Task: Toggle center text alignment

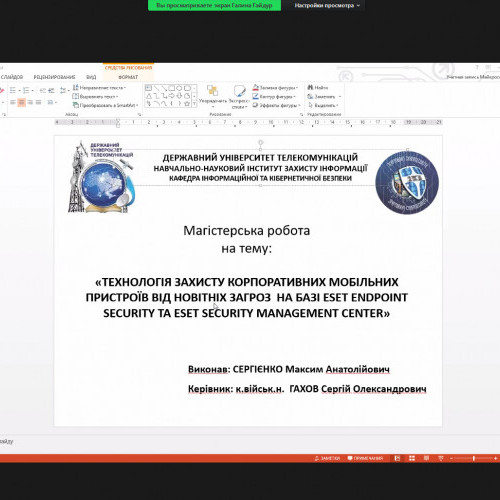Action: pos(21,102)
